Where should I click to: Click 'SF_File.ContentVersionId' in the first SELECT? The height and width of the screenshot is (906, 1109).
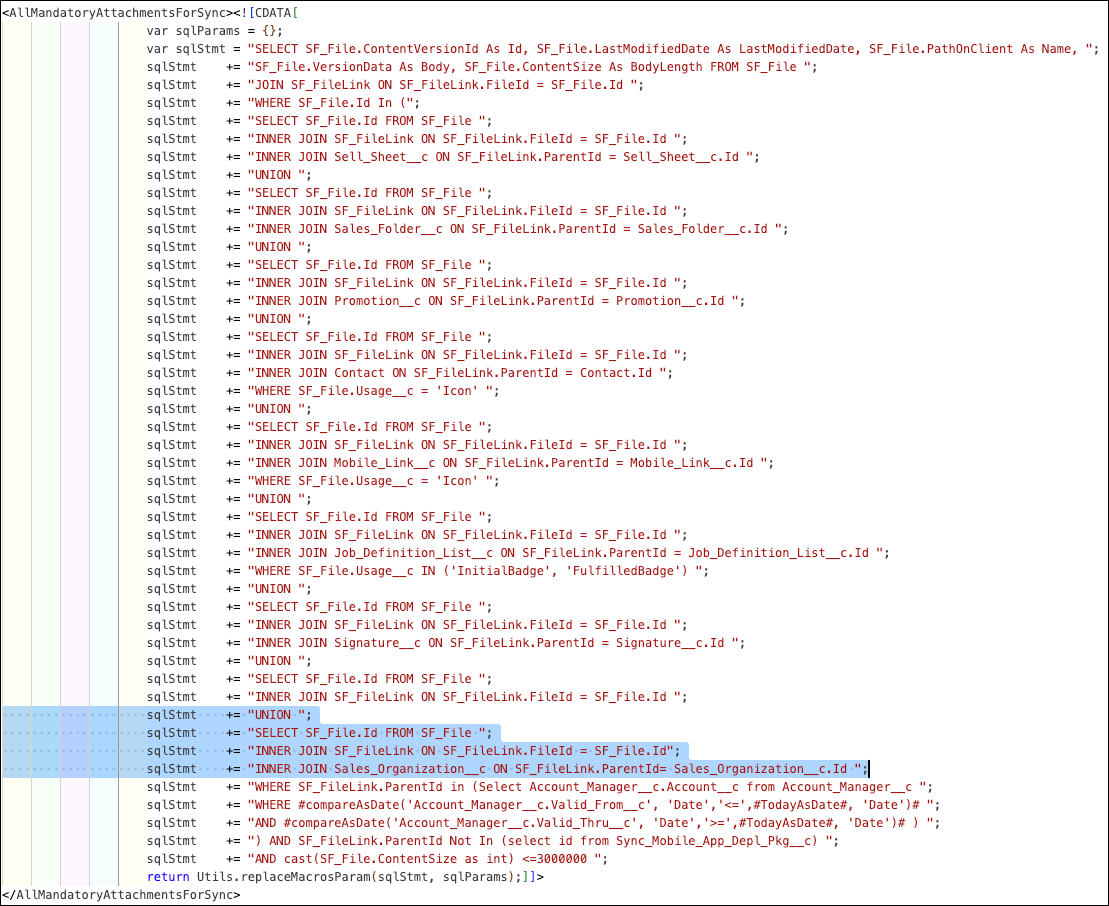click(x=392, y=49)
